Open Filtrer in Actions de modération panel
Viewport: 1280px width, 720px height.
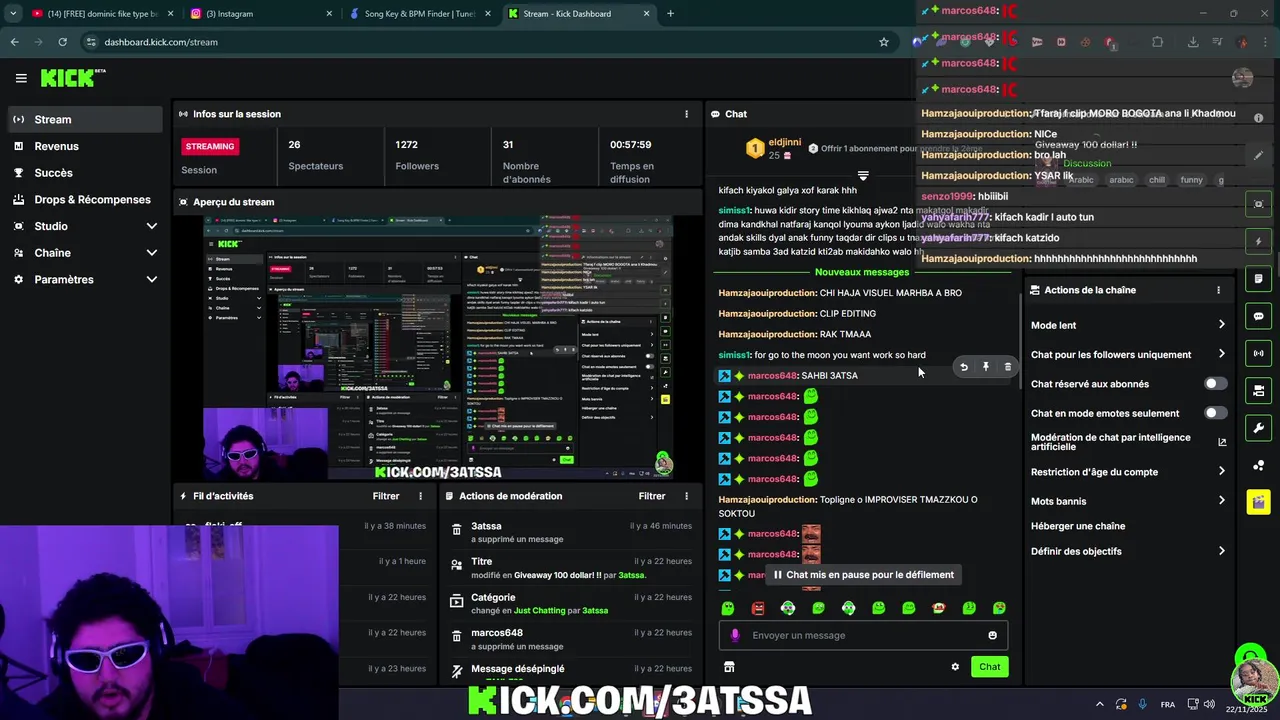pos(652,496)
